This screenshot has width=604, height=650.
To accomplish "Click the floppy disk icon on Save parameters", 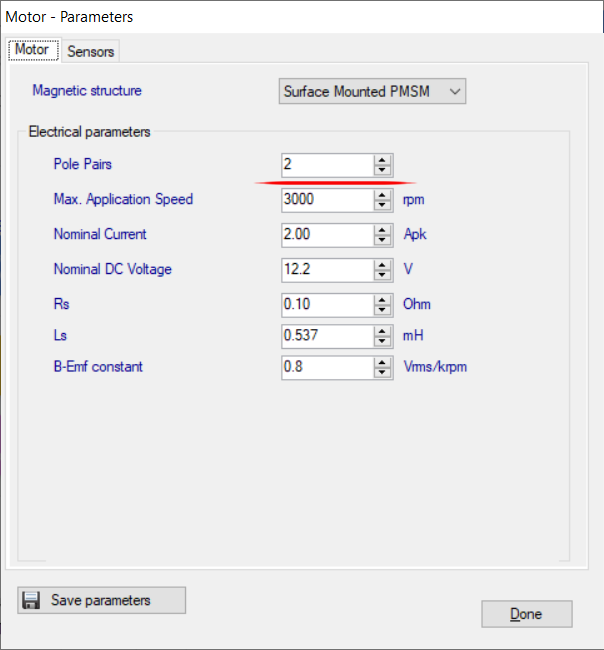I will tap(31, 600).
